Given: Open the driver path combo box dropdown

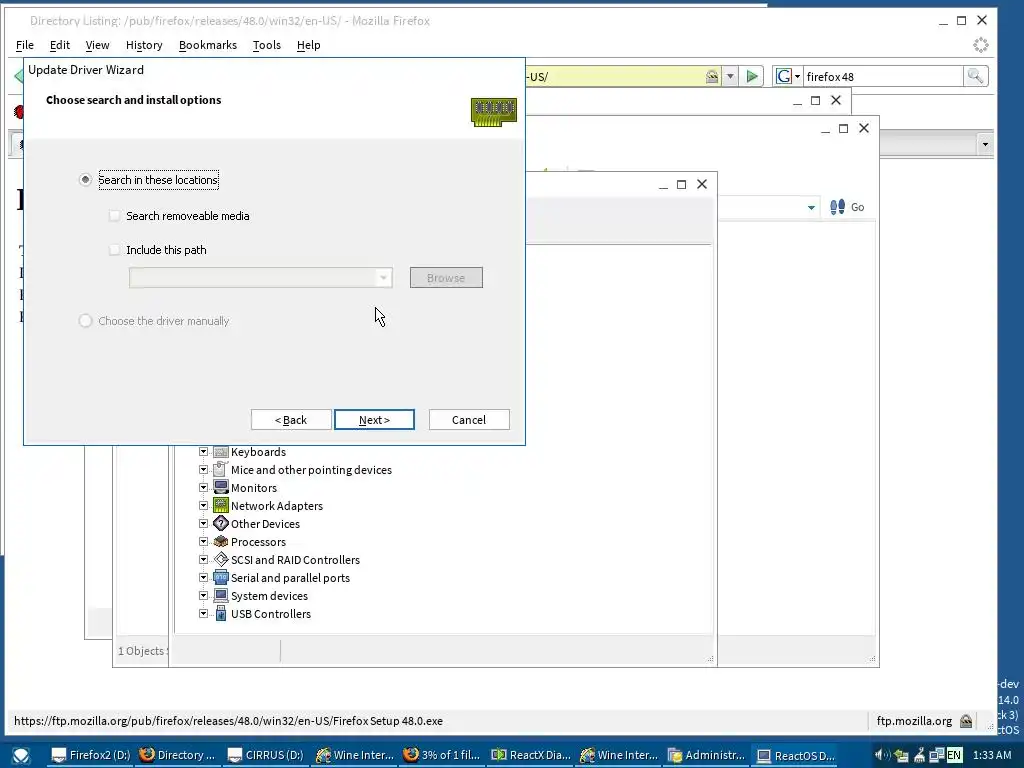Looking at the screenshot, I should pos(384,278).
